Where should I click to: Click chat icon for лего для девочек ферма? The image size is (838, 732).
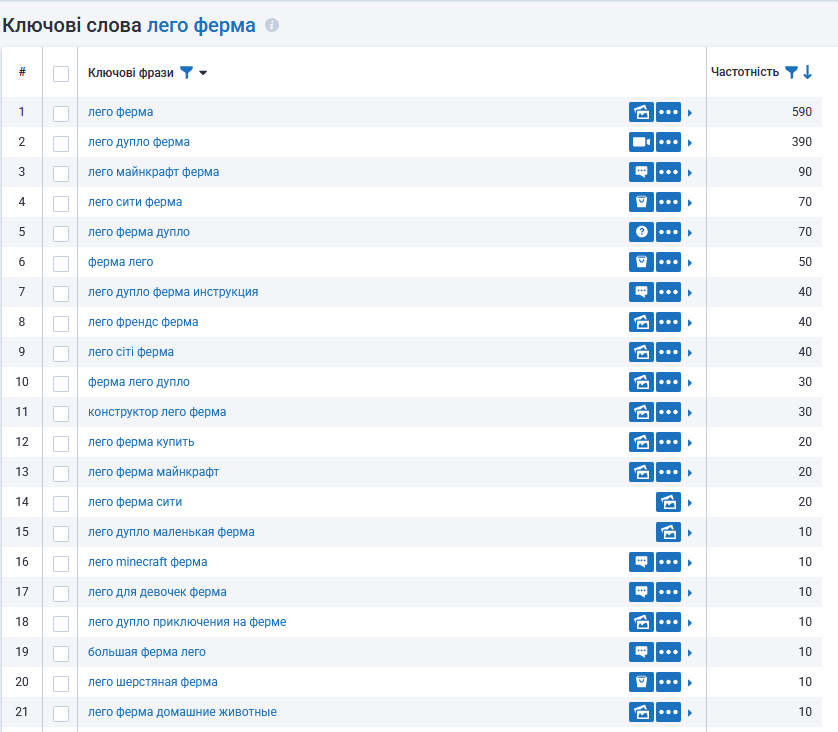click(641, 592)
